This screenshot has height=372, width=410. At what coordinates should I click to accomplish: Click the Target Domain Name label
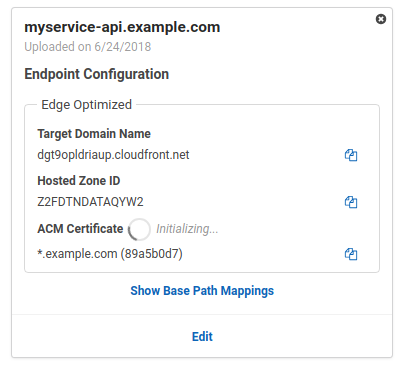coord(94,134)
